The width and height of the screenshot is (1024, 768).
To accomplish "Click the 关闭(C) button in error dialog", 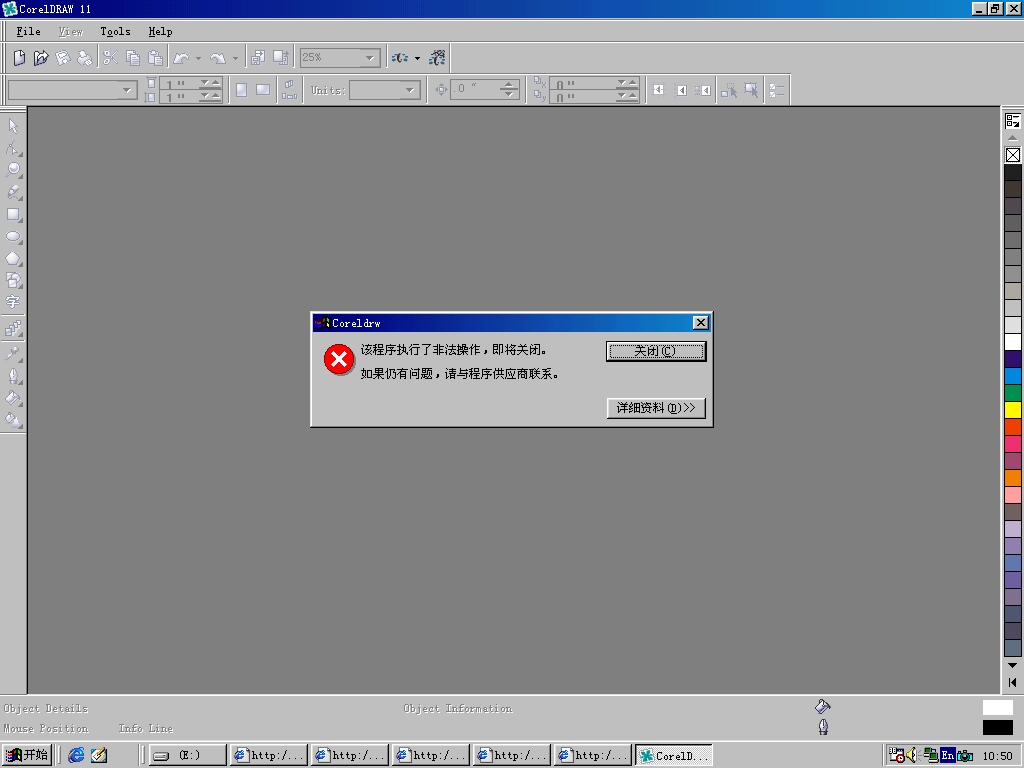I will click(x=656, y=351).
